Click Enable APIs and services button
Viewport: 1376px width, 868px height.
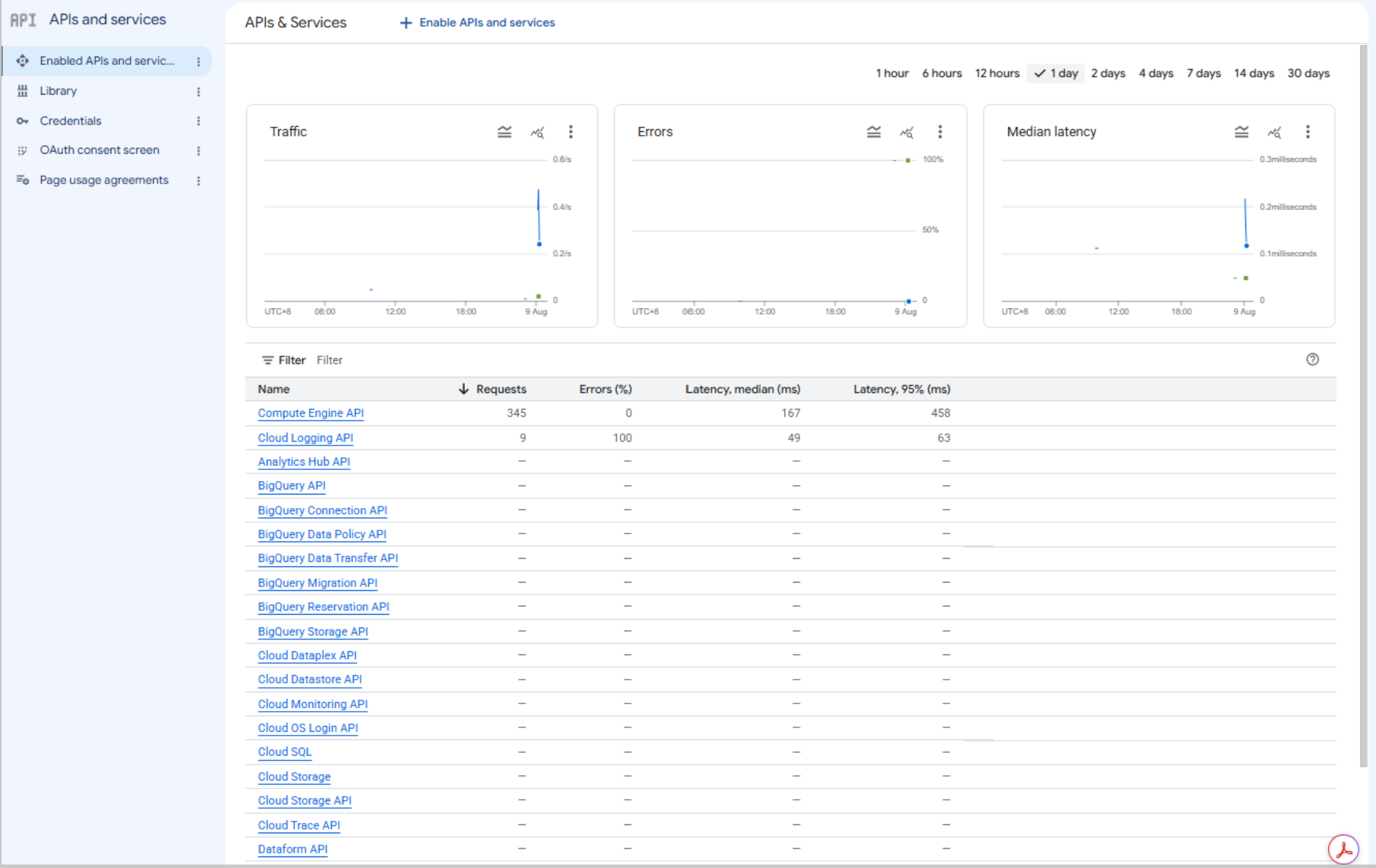pyautogui.click(x=477, y=23)
